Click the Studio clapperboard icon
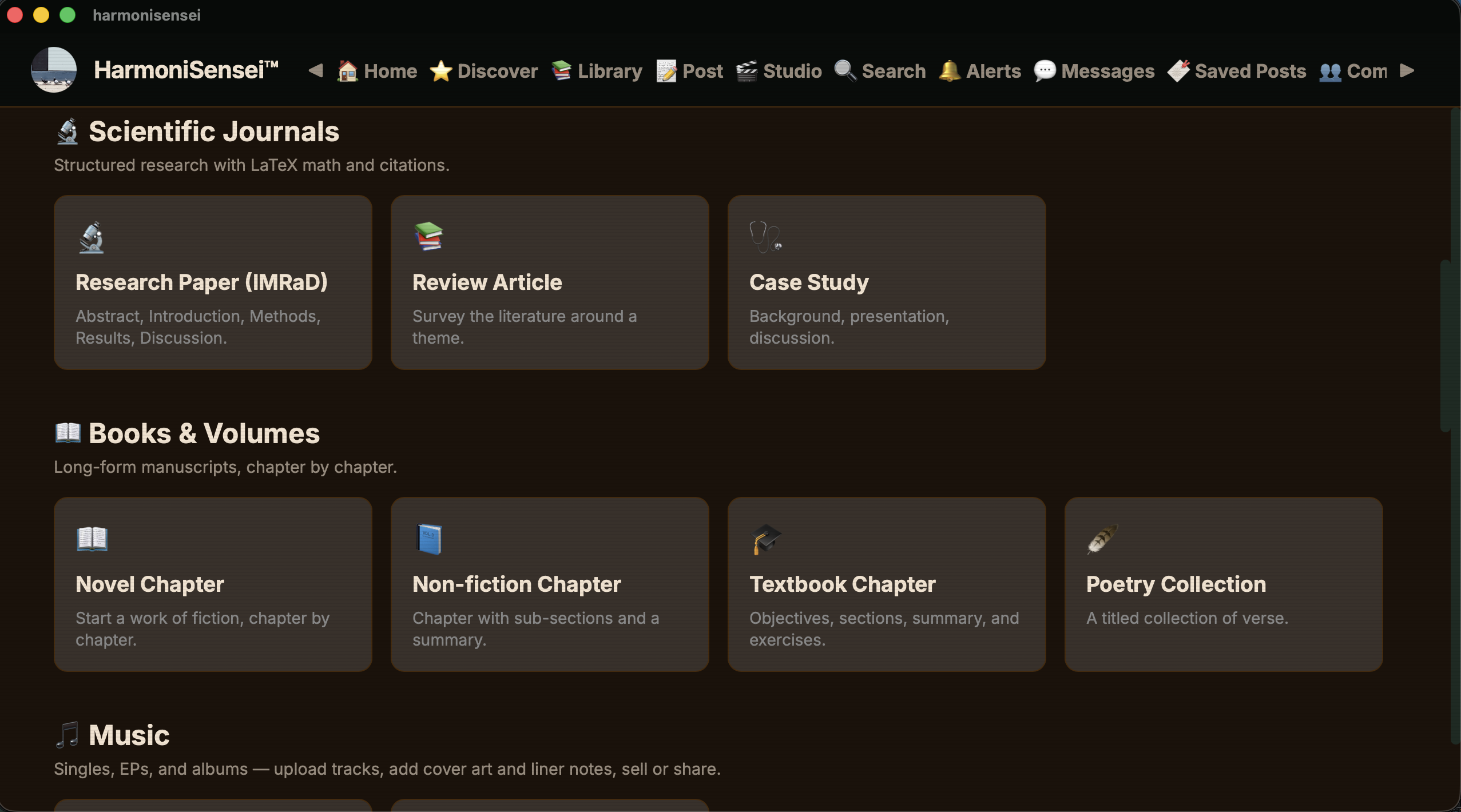 click(x=747, y=71)
